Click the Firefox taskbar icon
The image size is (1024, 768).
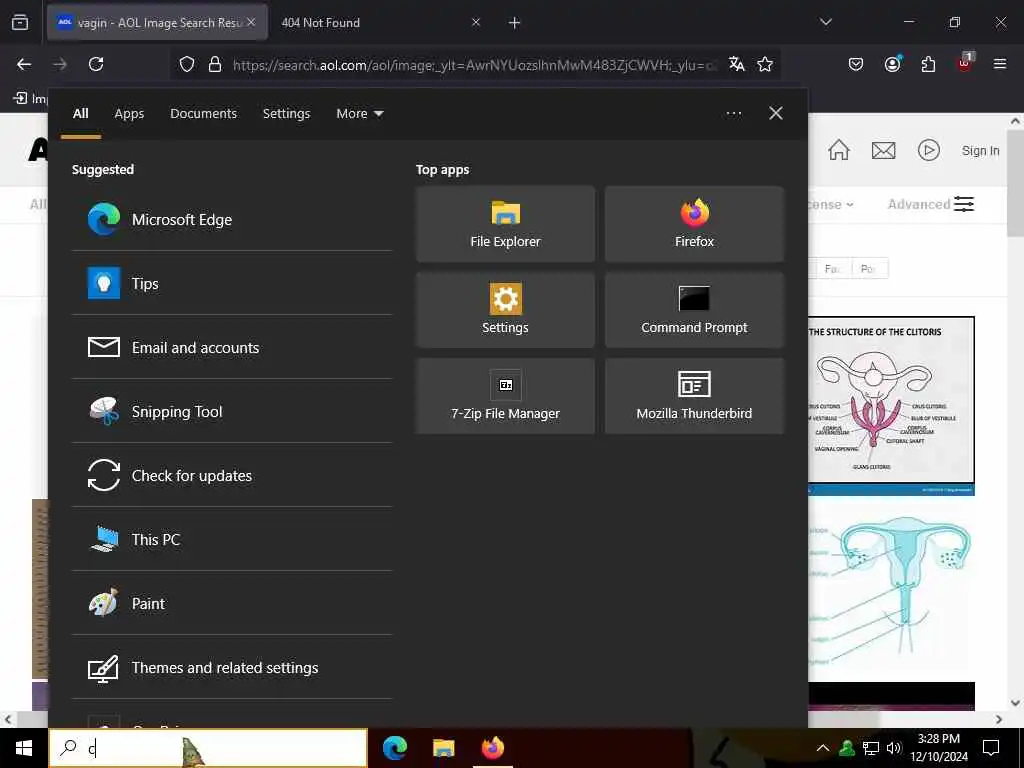point(492,748)
